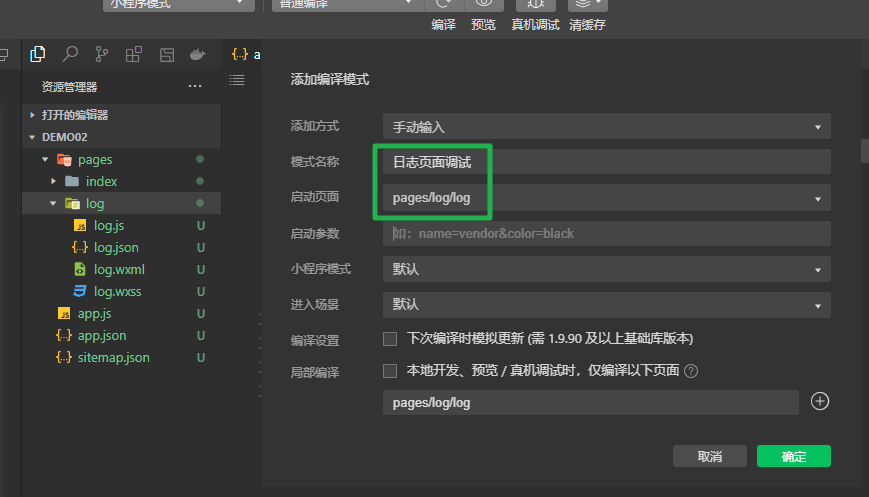Open the 添加方式 dropdown
The height and width of the screenshot is (497, 869).
point(606,127)
